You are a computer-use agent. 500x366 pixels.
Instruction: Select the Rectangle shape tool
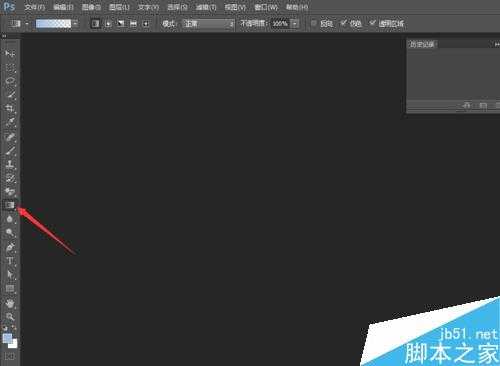(x=10, y=289)
